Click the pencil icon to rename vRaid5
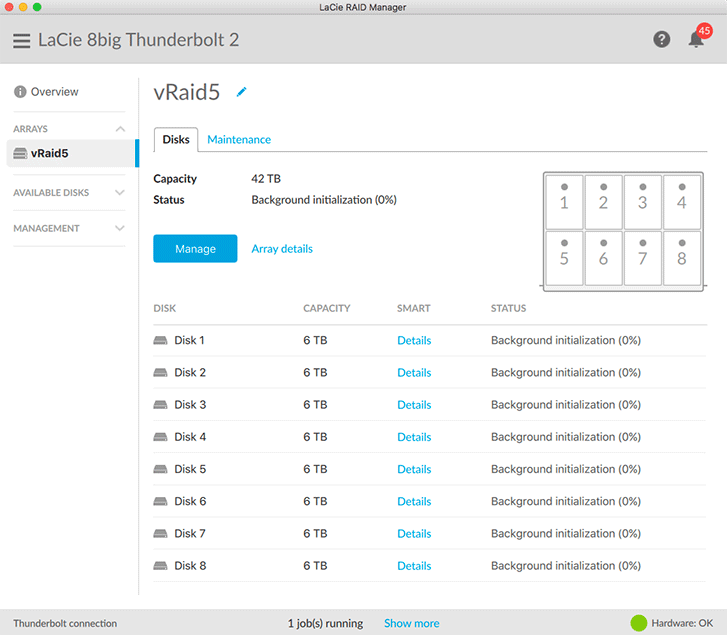This screenshot has width=727, height=635. (x=241, y=92)
